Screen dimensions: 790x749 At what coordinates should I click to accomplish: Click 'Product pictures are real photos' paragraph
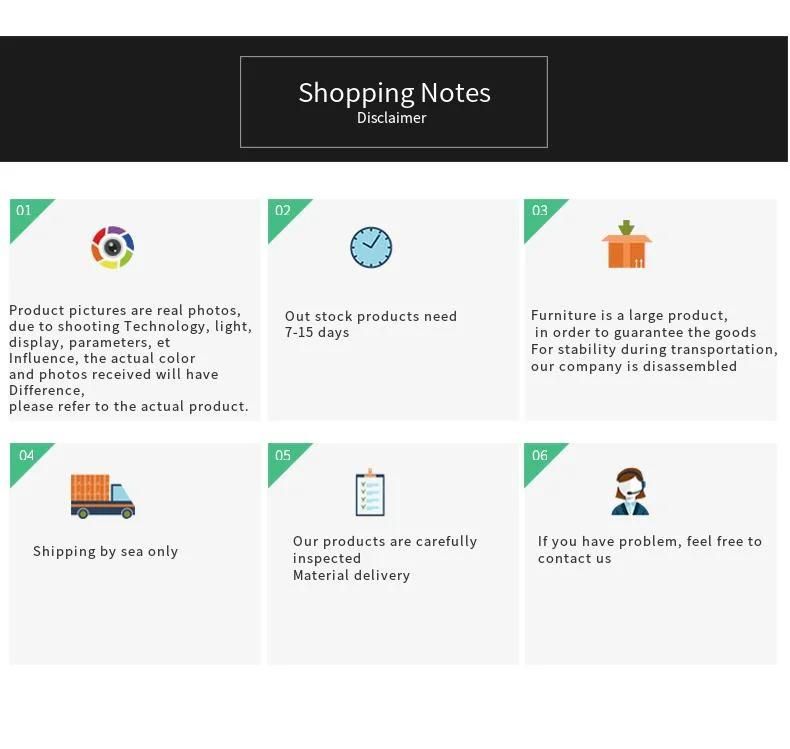click(x=130, y=358)
